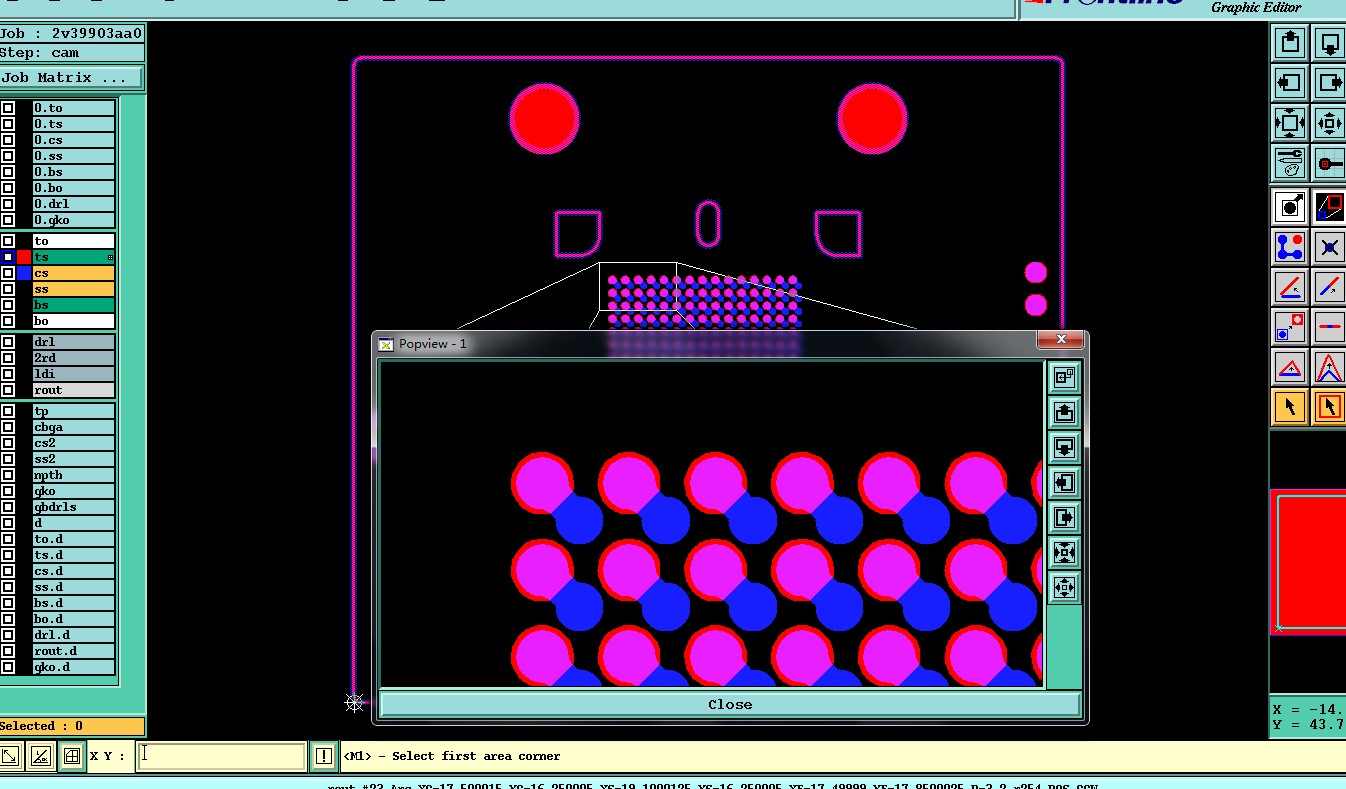The image size is (1346, 789).
Task: Select the gko.d layer row
Action: point(74,667)
